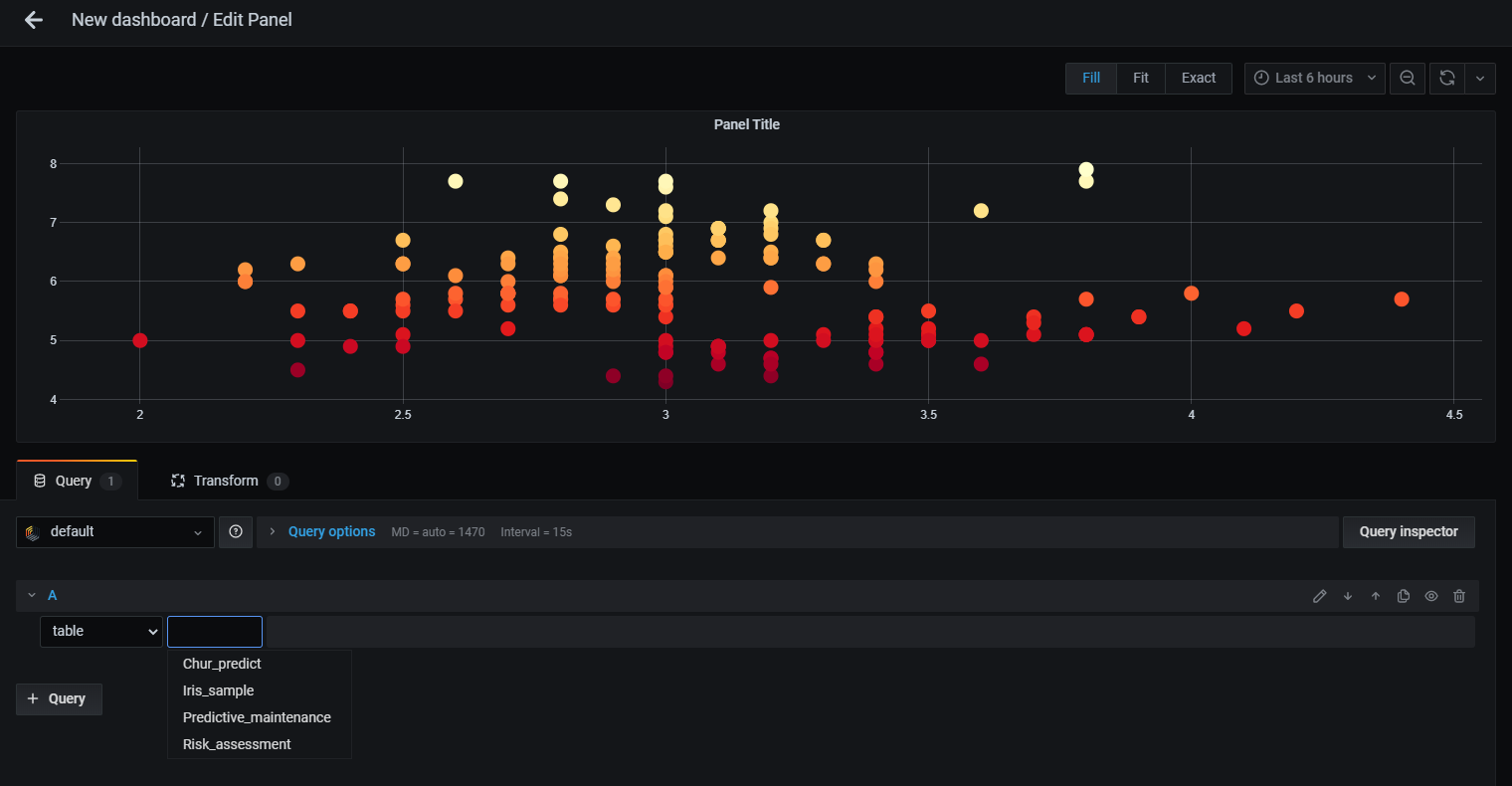Click the pencil icon to rename query A

click(x=1319, y=596)
